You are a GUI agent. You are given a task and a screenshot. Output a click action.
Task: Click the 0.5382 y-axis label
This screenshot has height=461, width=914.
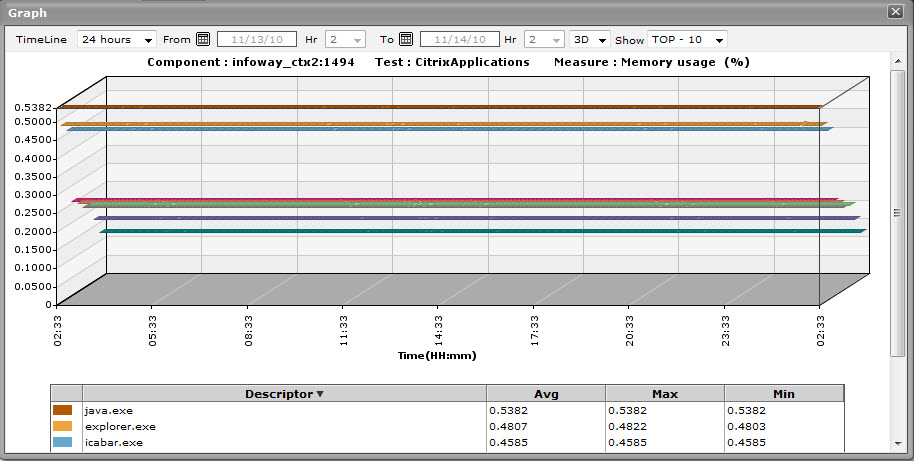coord(33,107)
